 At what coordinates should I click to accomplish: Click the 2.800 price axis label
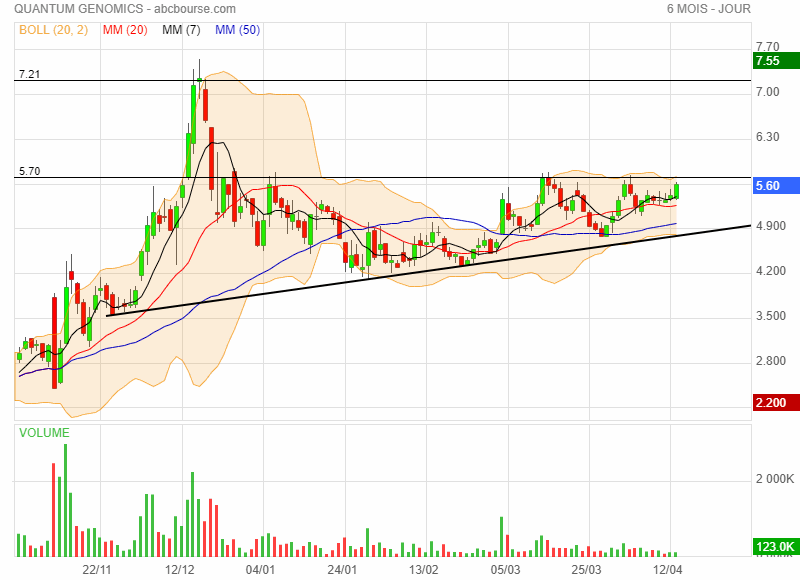pyautogui.click(x=771, y=361)
